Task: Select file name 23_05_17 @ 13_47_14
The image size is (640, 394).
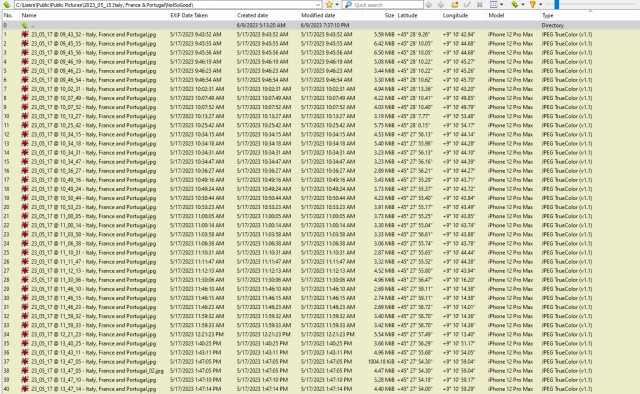Action: [93, 389]
